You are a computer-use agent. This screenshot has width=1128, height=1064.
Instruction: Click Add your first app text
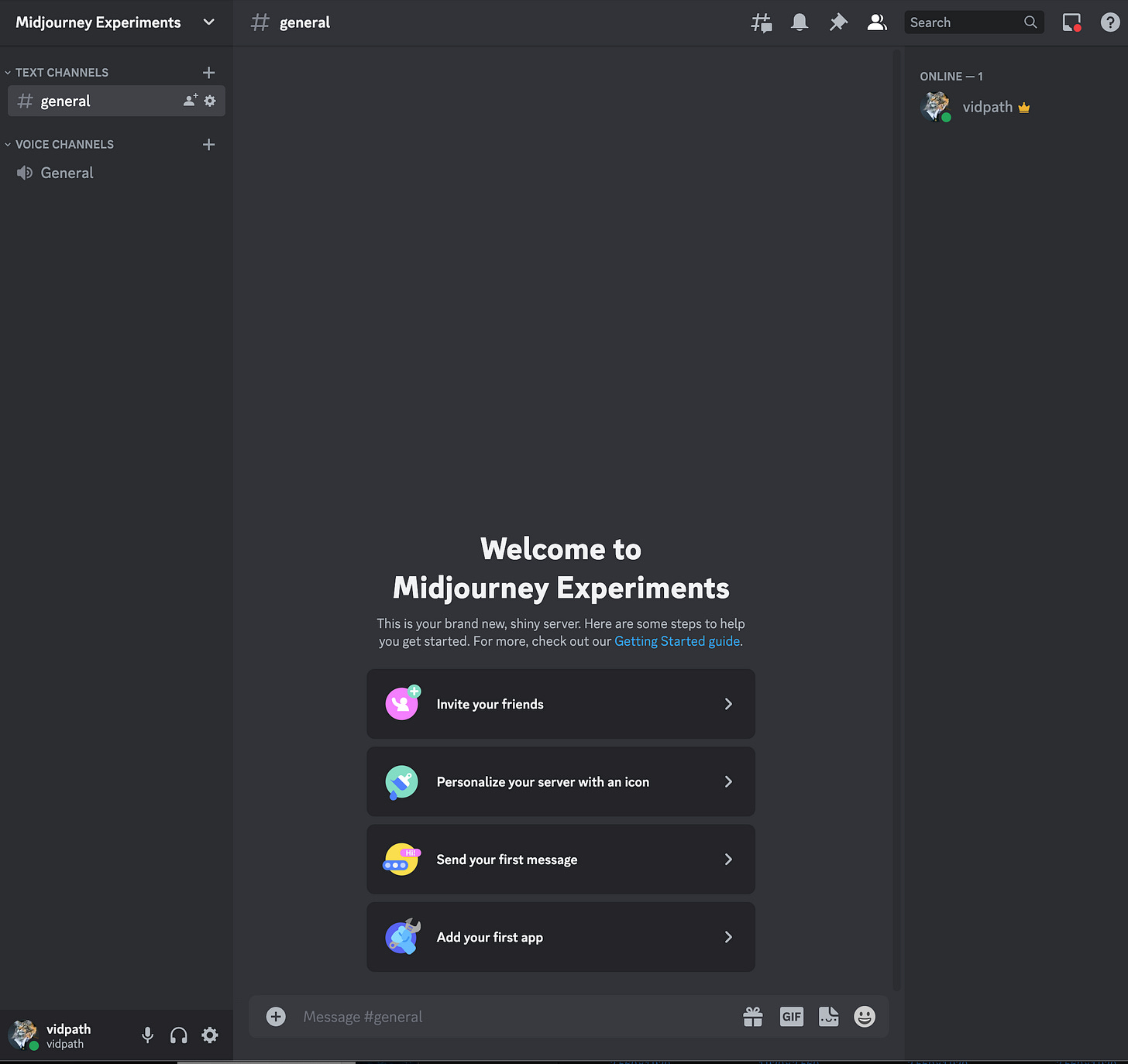pyautogui.click(x=490, y=937)
